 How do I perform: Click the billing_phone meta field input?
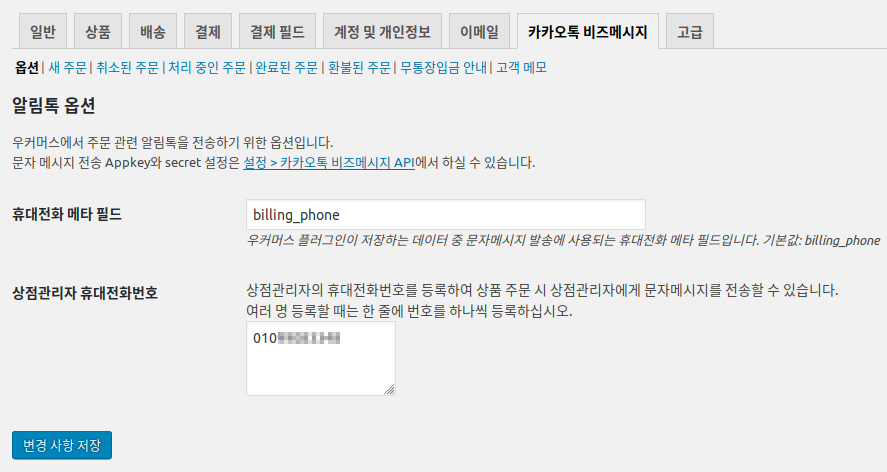pyautogui.click(x=446, y=214)
